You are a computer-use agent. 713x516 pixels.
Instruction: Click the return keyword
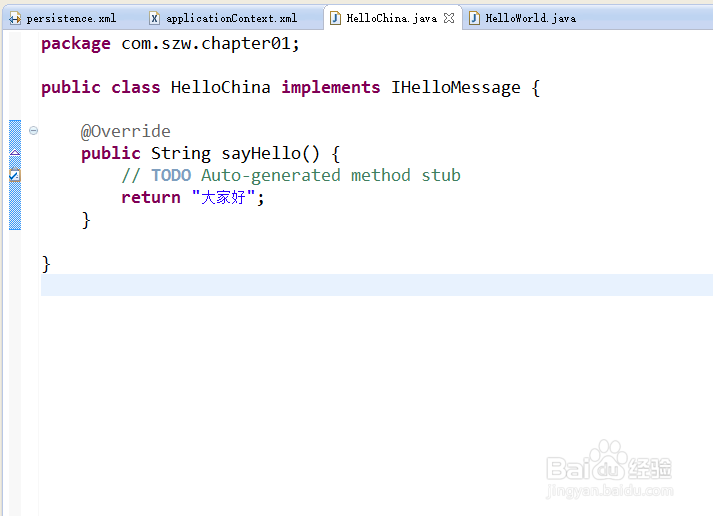point(151,197)
